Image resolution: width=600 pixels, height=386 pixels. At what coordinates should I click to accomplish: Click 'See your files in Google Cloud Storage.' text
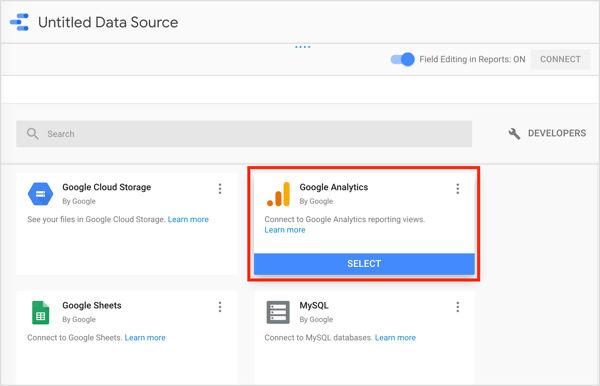(96, 219)
